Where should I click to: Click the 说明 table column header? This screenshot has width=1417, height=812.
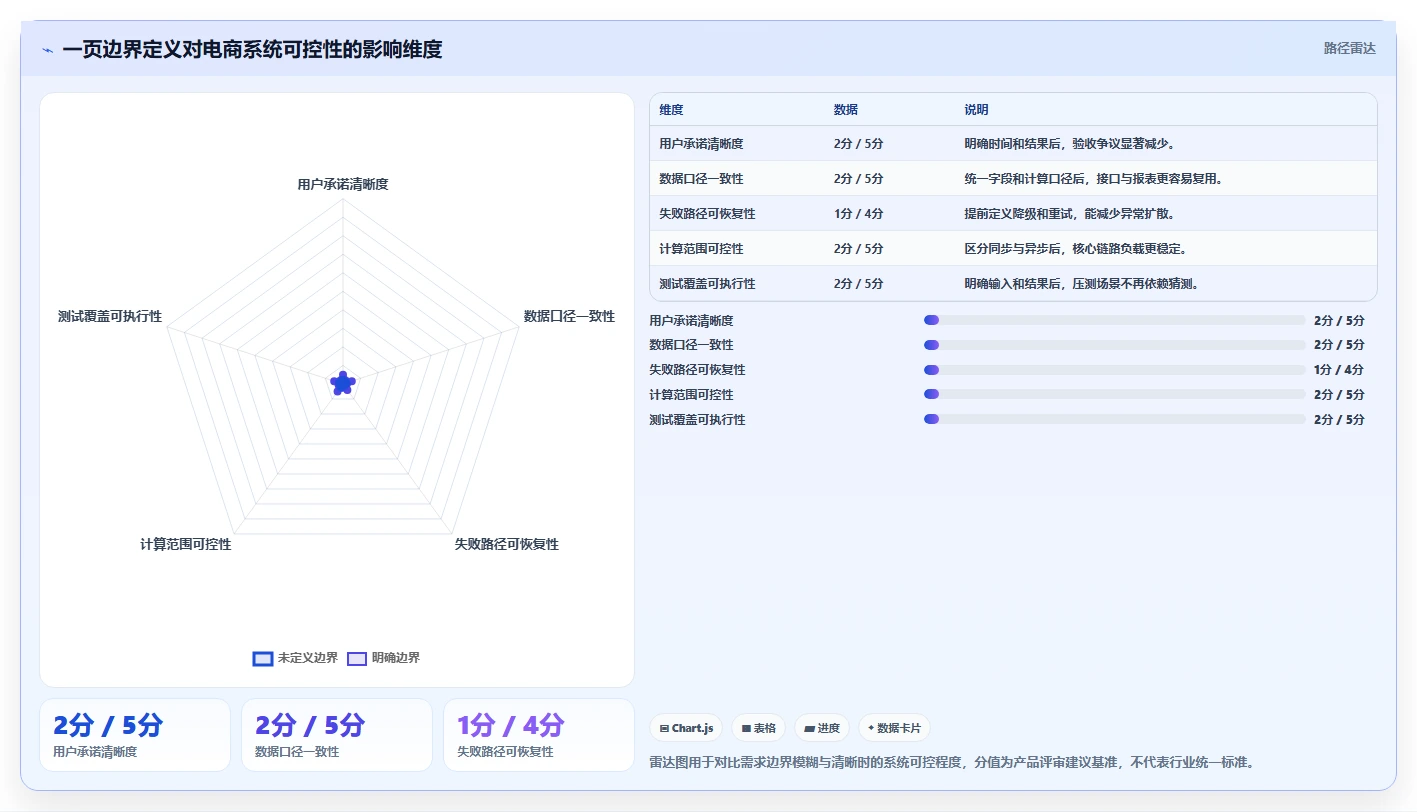point(976,110)
